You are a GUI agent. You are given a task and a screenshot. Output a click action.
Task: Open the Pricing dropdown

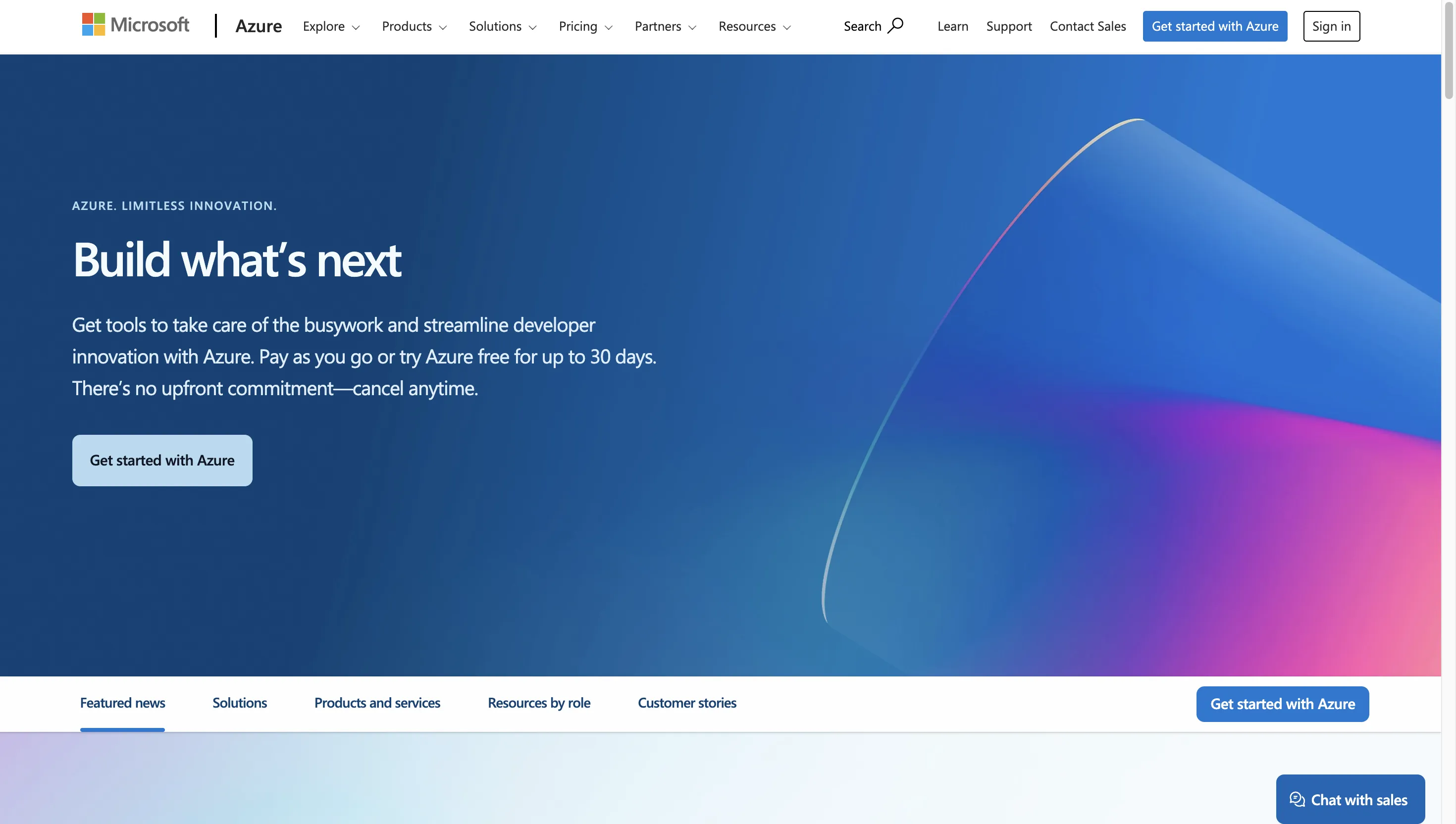585,27
